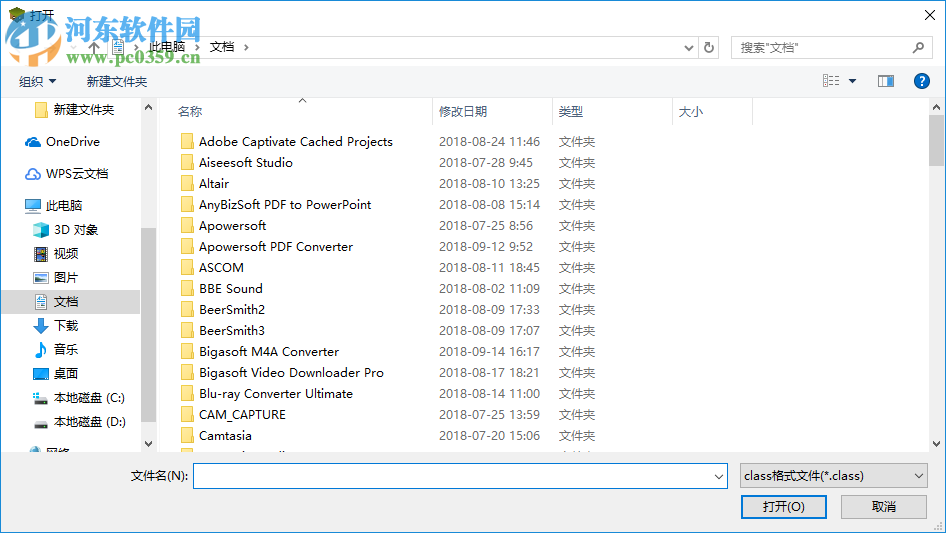The image size is (946, 533).
Task: Click folder icon beside ASCOM
Action: click(188, 268)
